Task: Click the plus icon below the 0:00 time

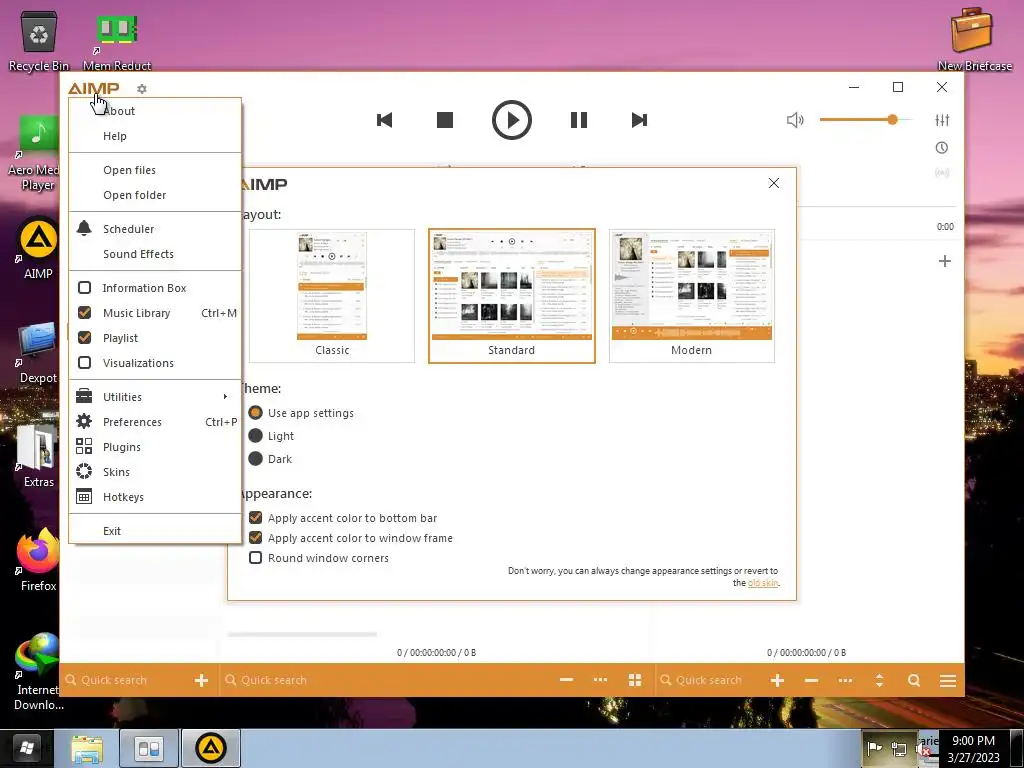Action: pyautogui.click(x=944, y=261)
